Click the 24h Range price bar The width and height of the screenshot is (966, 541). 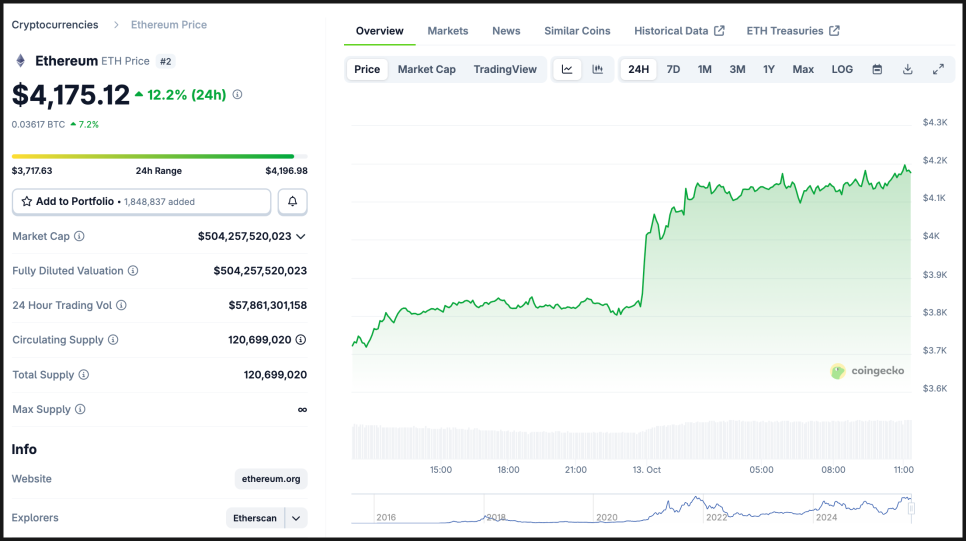153,156
